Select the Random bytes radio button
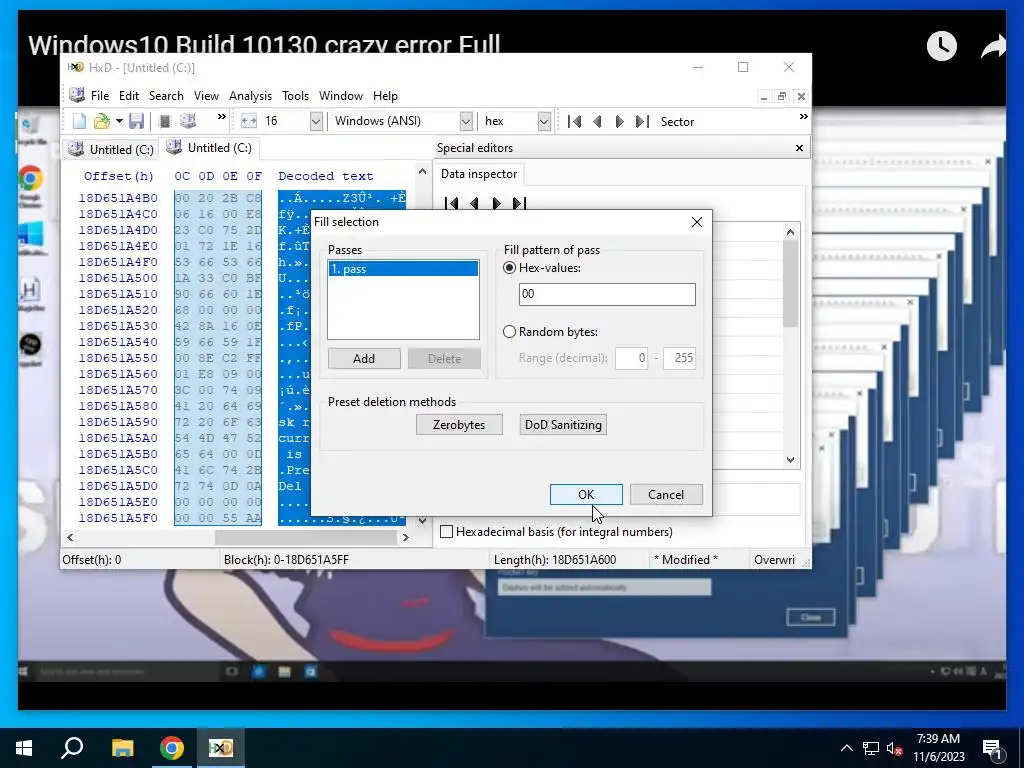The image size is (1024, 768). 509,332
